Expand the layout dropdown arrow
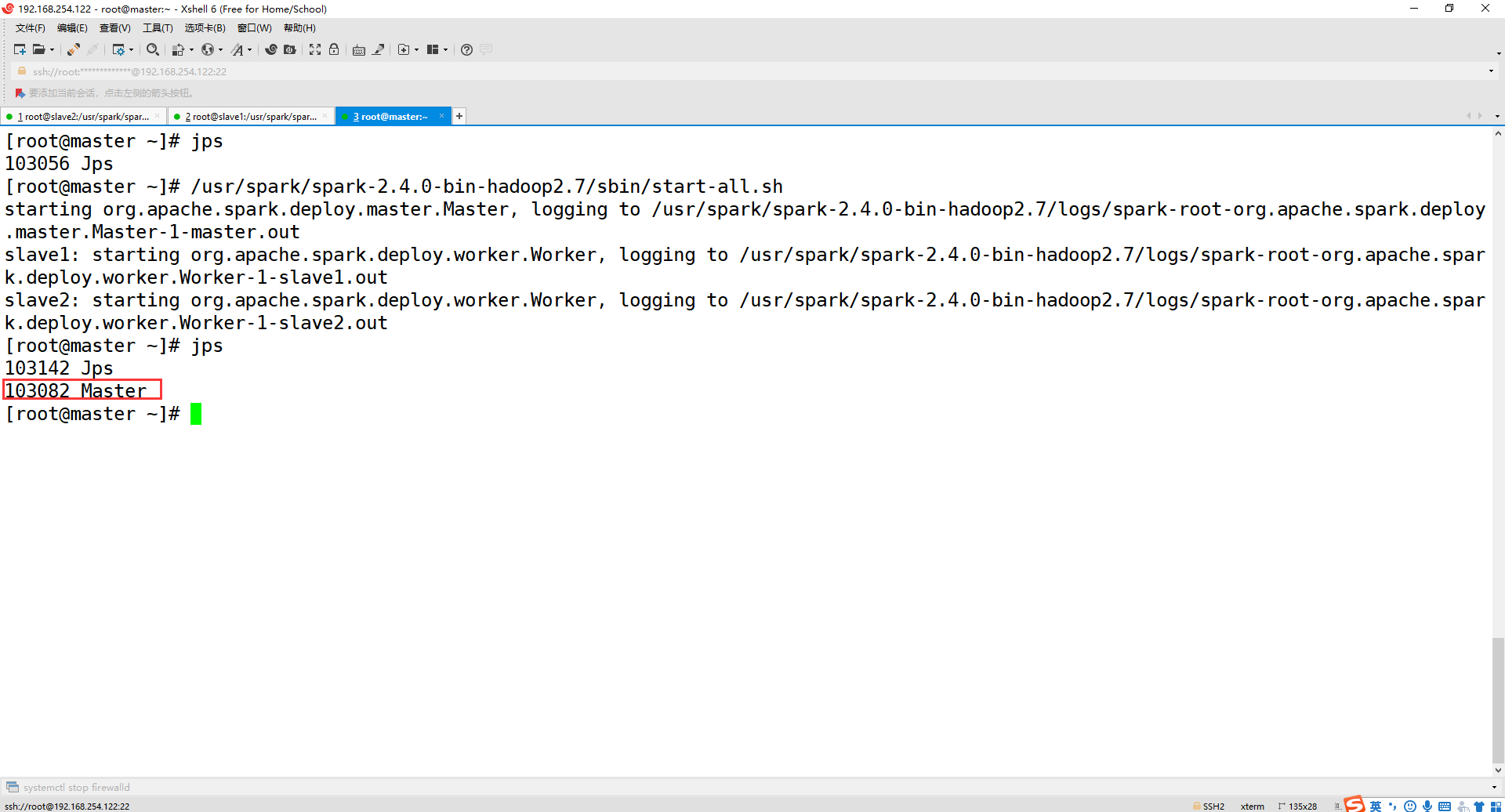This screenshot has width=1505, height=812. click(x=445, y=49)
